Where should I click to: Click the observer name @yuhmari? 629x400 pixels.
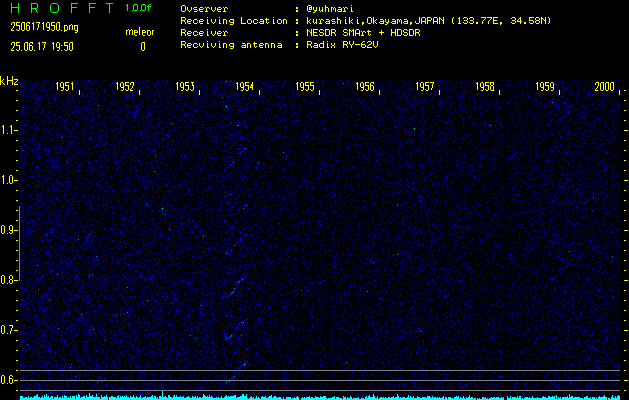[330, 9]
